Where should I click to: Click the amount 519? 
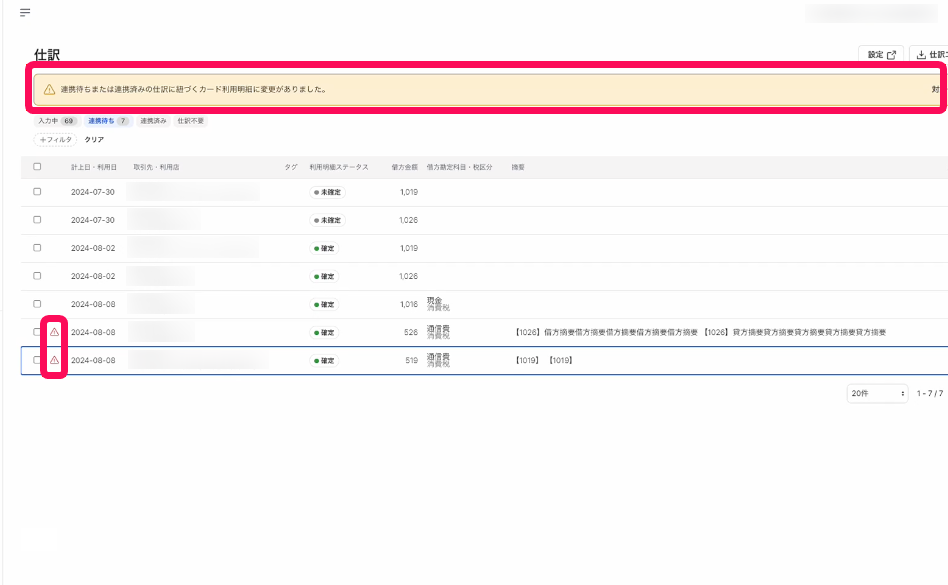412,360
